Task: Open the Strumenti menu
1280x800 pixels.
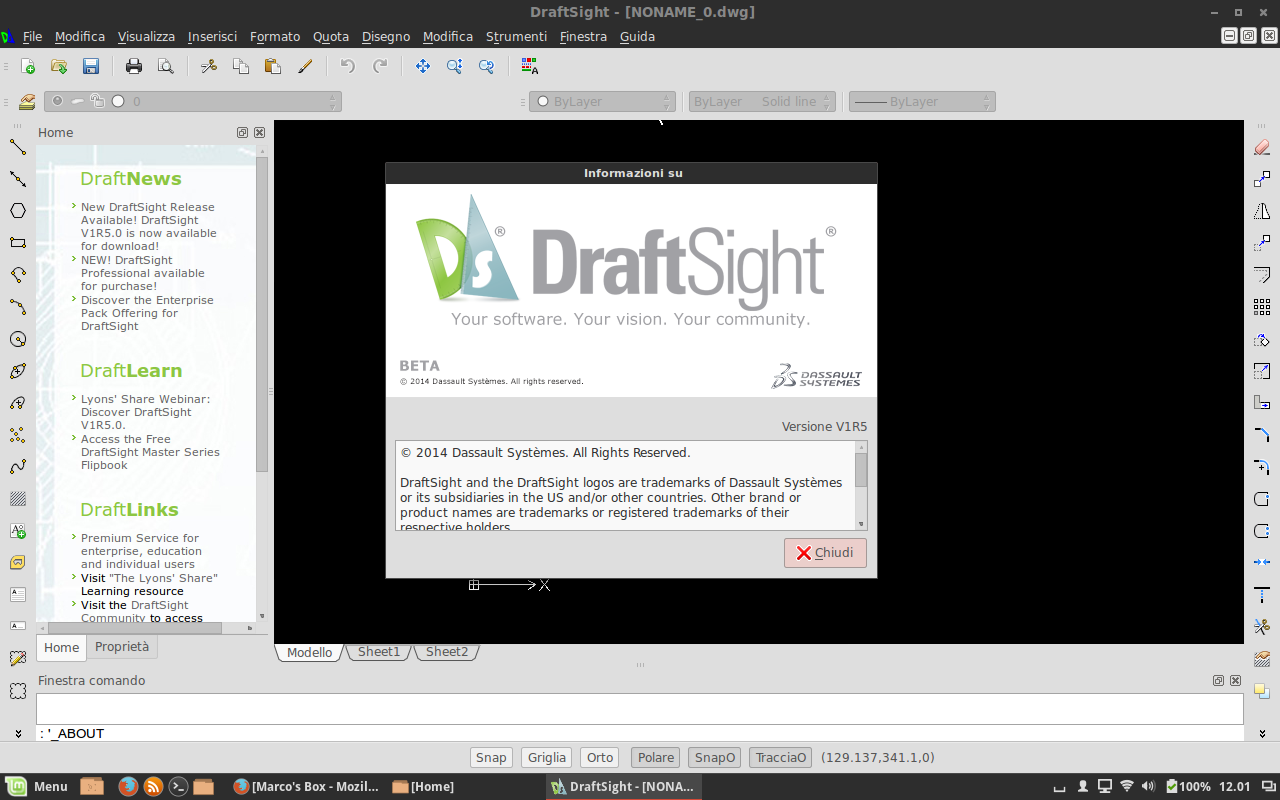Action: point(516,36)
